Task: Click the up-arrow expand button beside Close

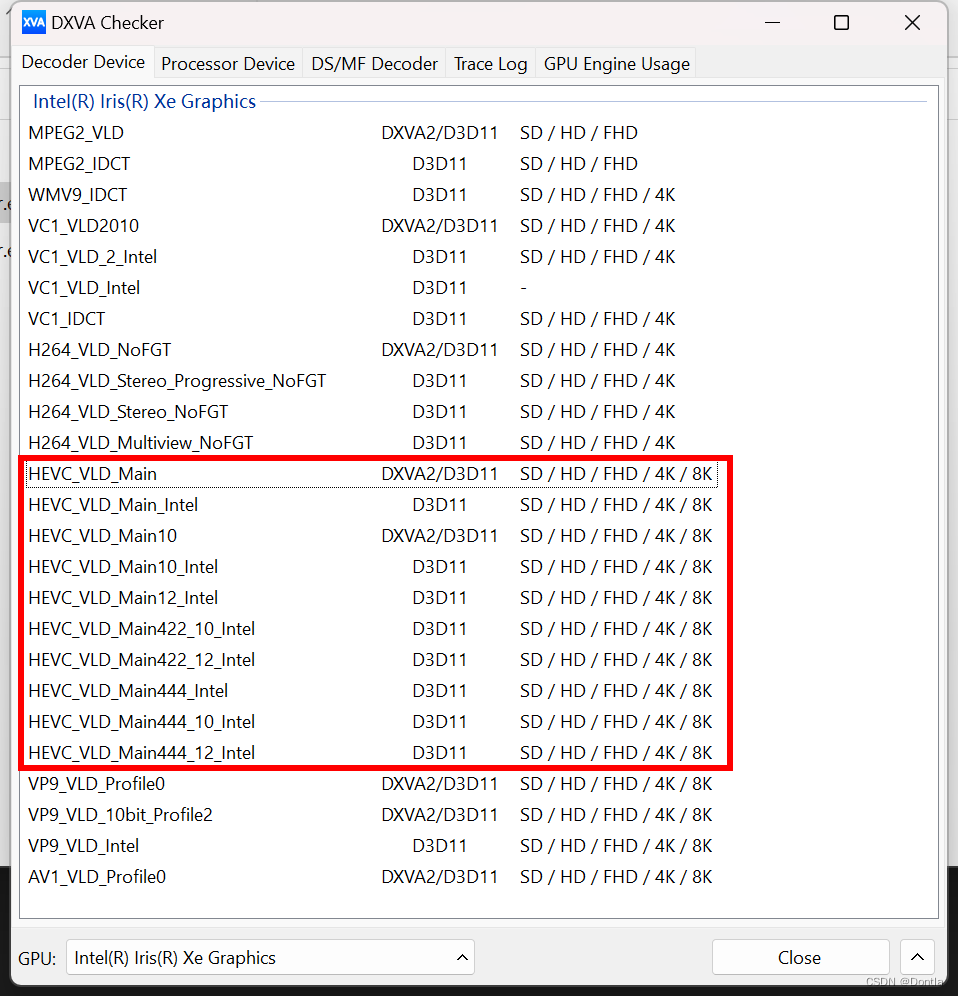Action: click(x=917, y=957)
